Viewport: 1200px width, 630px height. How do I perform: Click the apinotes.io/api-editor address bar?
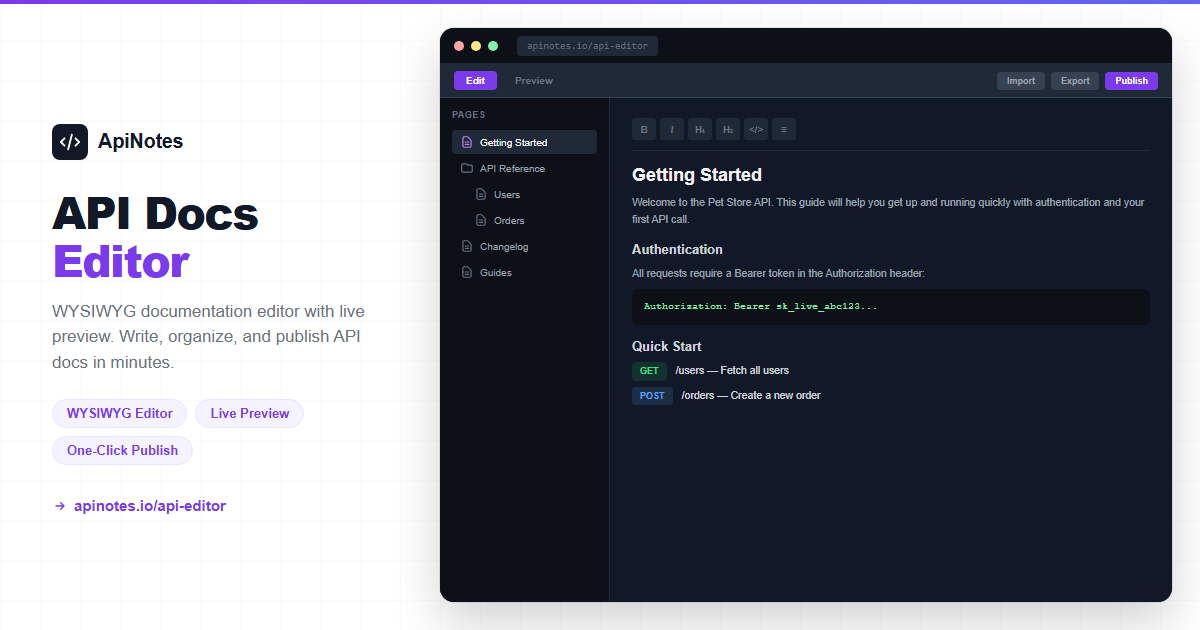coord(587,46)
